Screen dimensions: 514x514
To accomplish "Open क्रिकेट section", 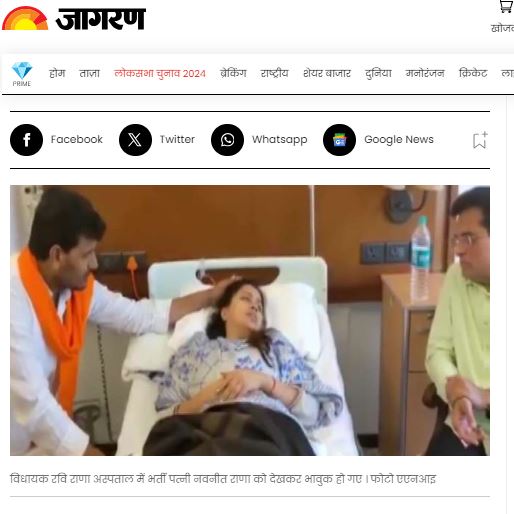I will tap(473, 73).
